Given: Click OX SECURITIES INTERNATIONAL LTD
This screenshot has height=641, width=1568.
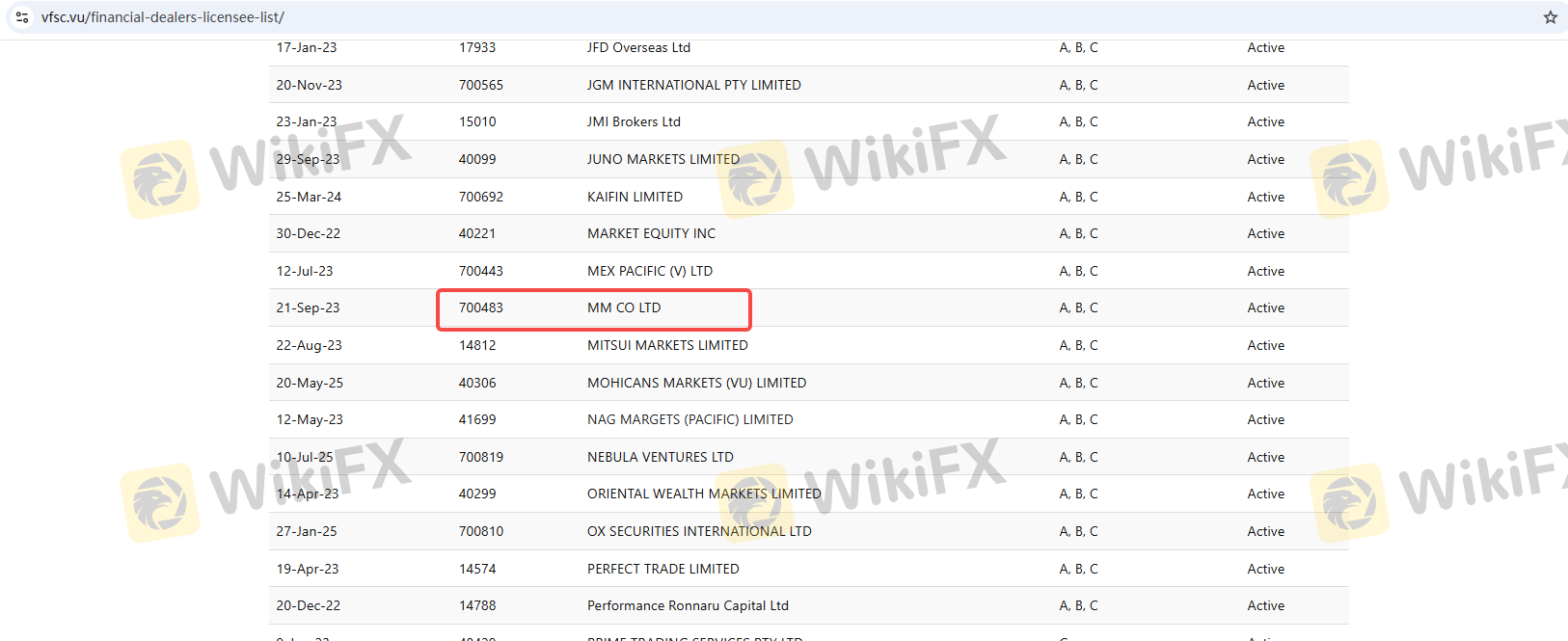Looking at the screenshot, I should coord(699,532).
